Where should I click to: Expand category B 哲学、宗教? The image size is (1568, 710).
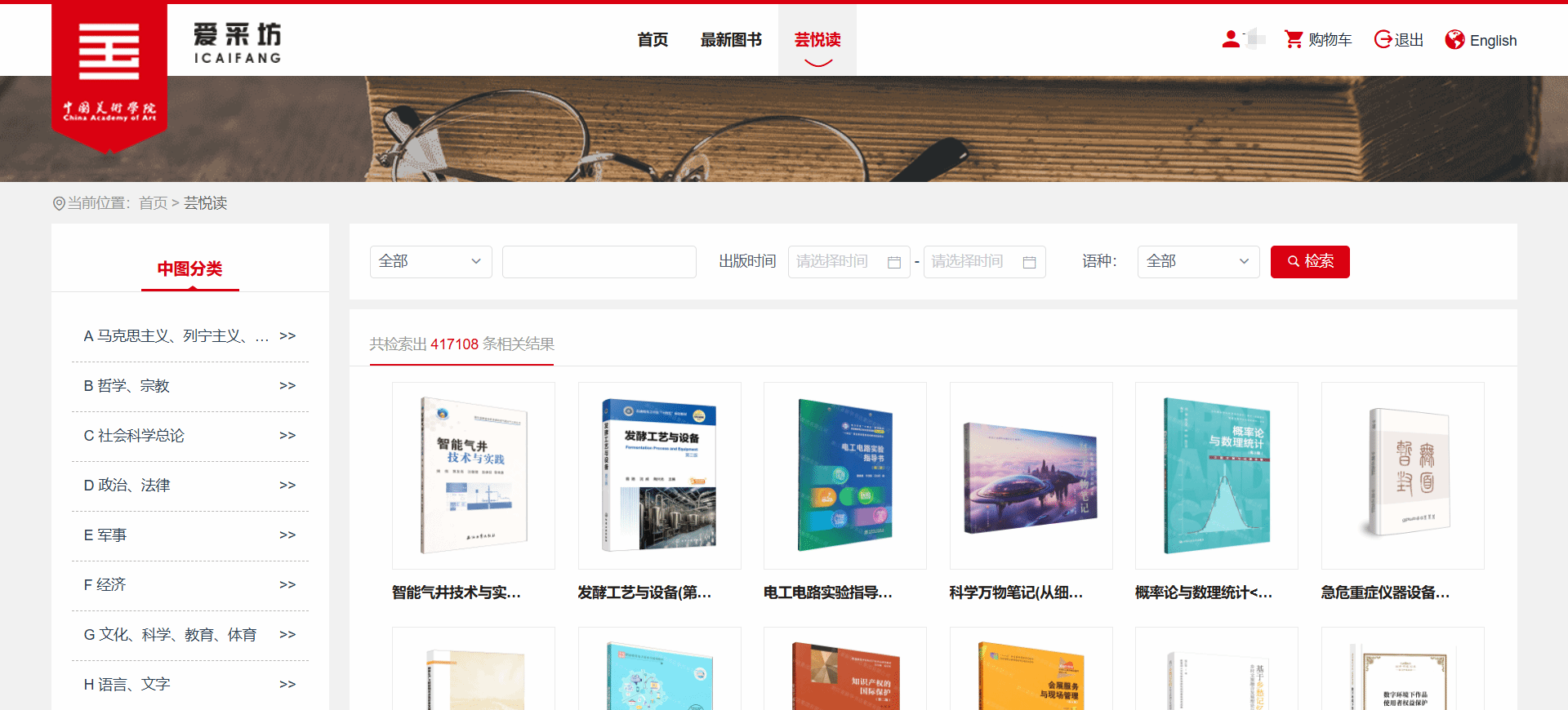point(287,386)
